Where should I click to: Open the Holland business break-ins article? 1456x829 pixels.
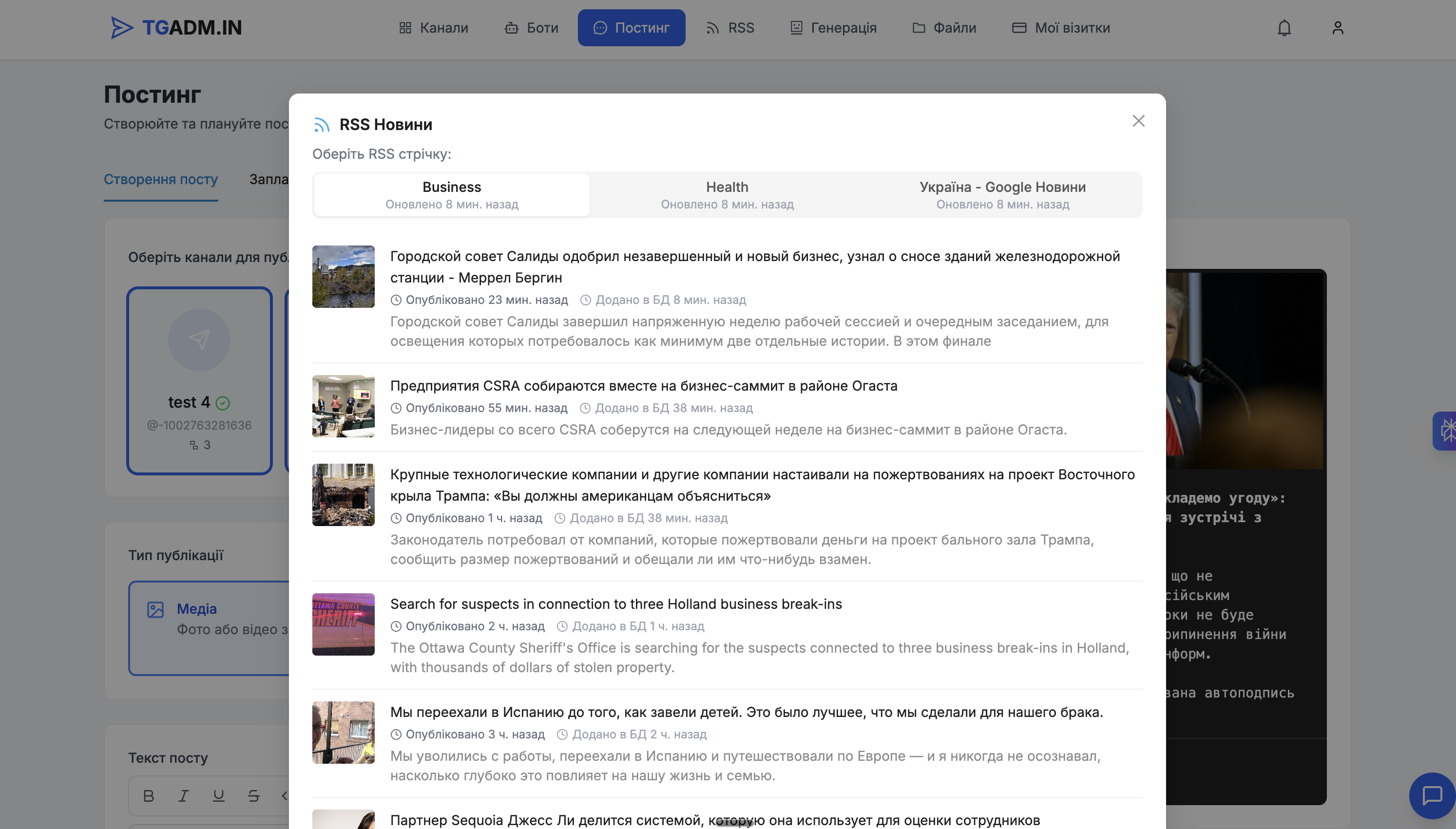[615, 603]
